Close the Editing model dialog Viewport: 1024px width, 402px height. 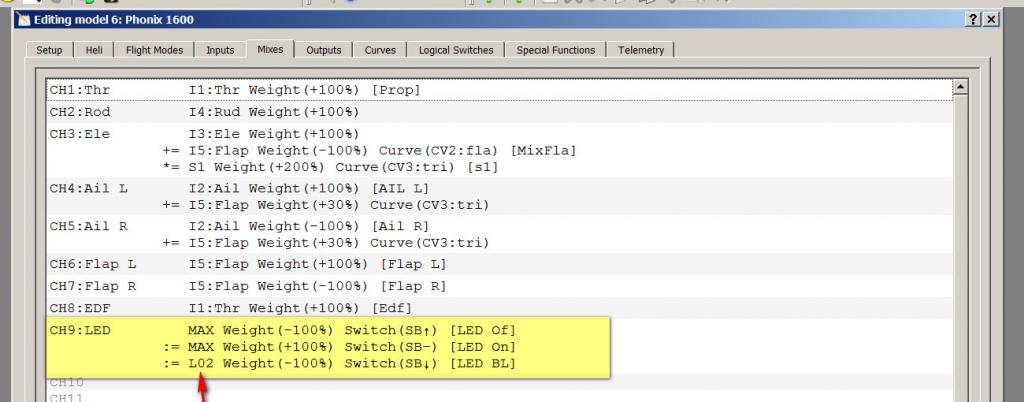tap(991, 20)
